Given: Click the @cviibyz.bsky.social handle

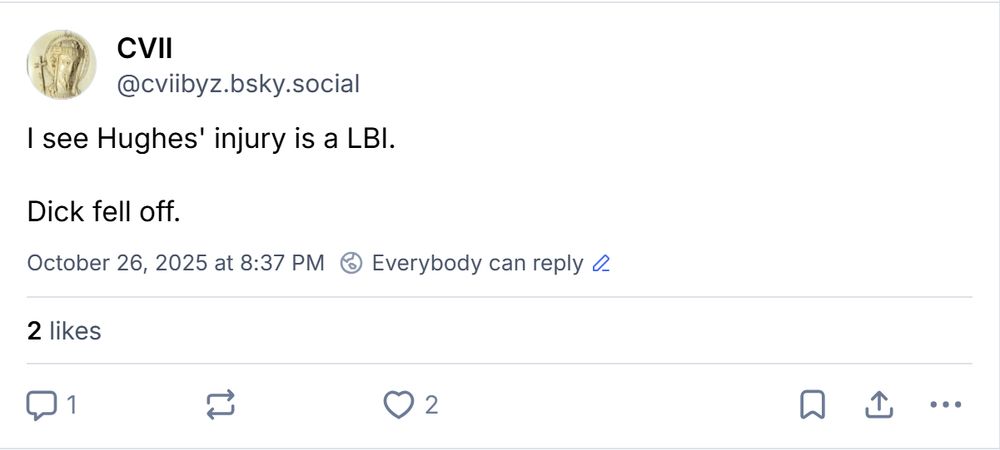Looking at the screenshot, I should click(238, 84).
